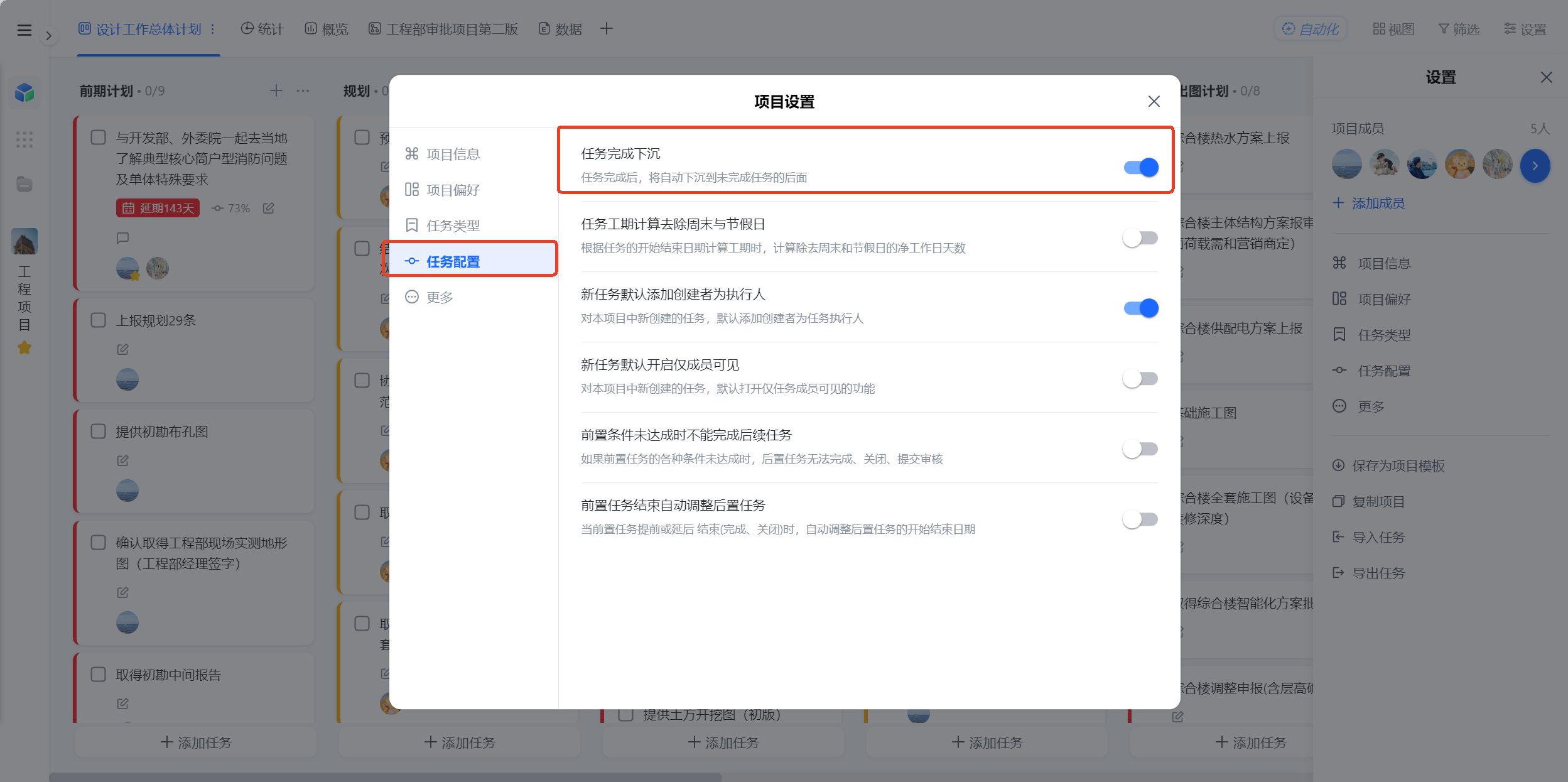Expand the sidebar with the chevron arrow

click(x=48, y=36)
